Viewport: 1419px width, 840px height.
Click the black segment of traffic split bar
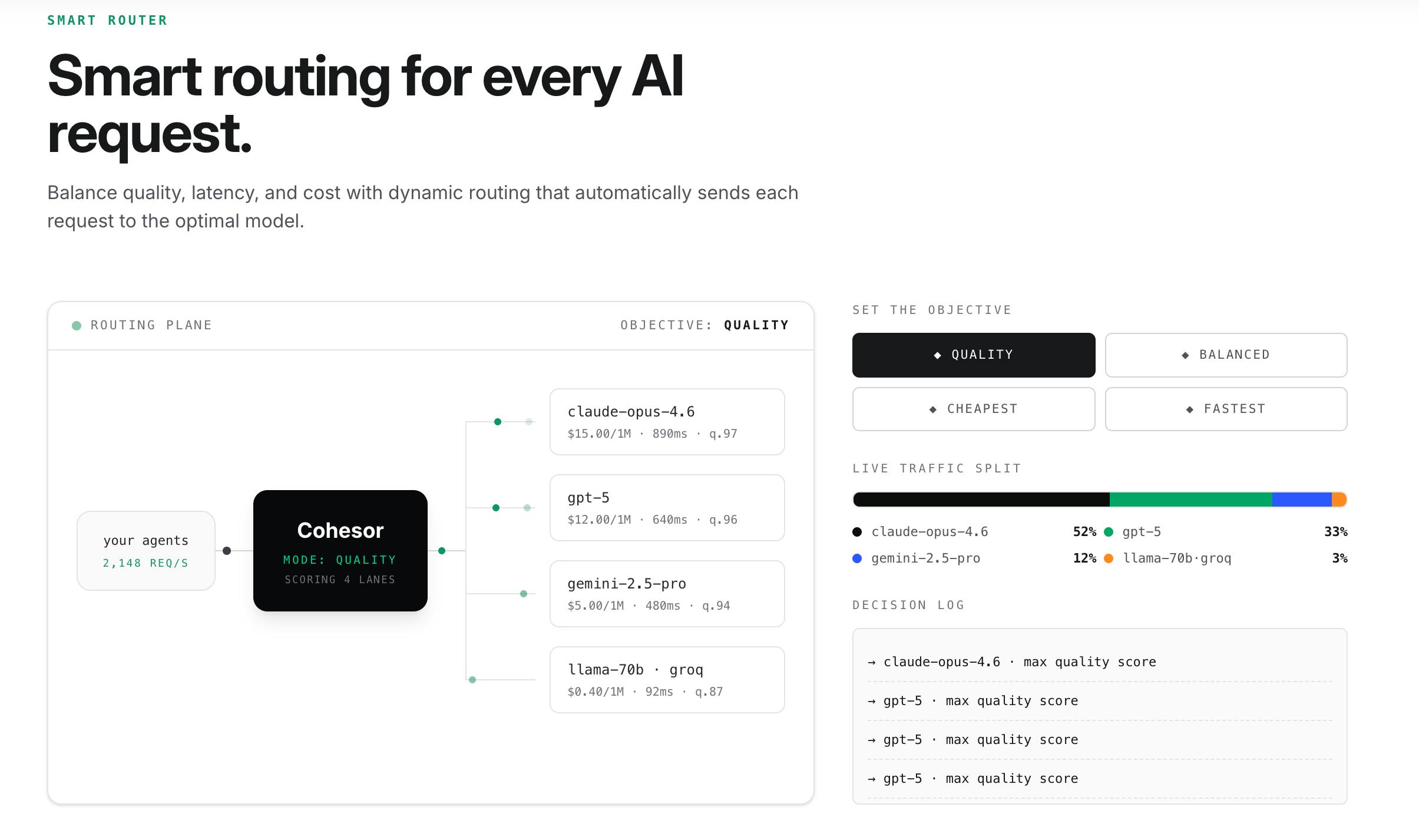tap(981, 500)
